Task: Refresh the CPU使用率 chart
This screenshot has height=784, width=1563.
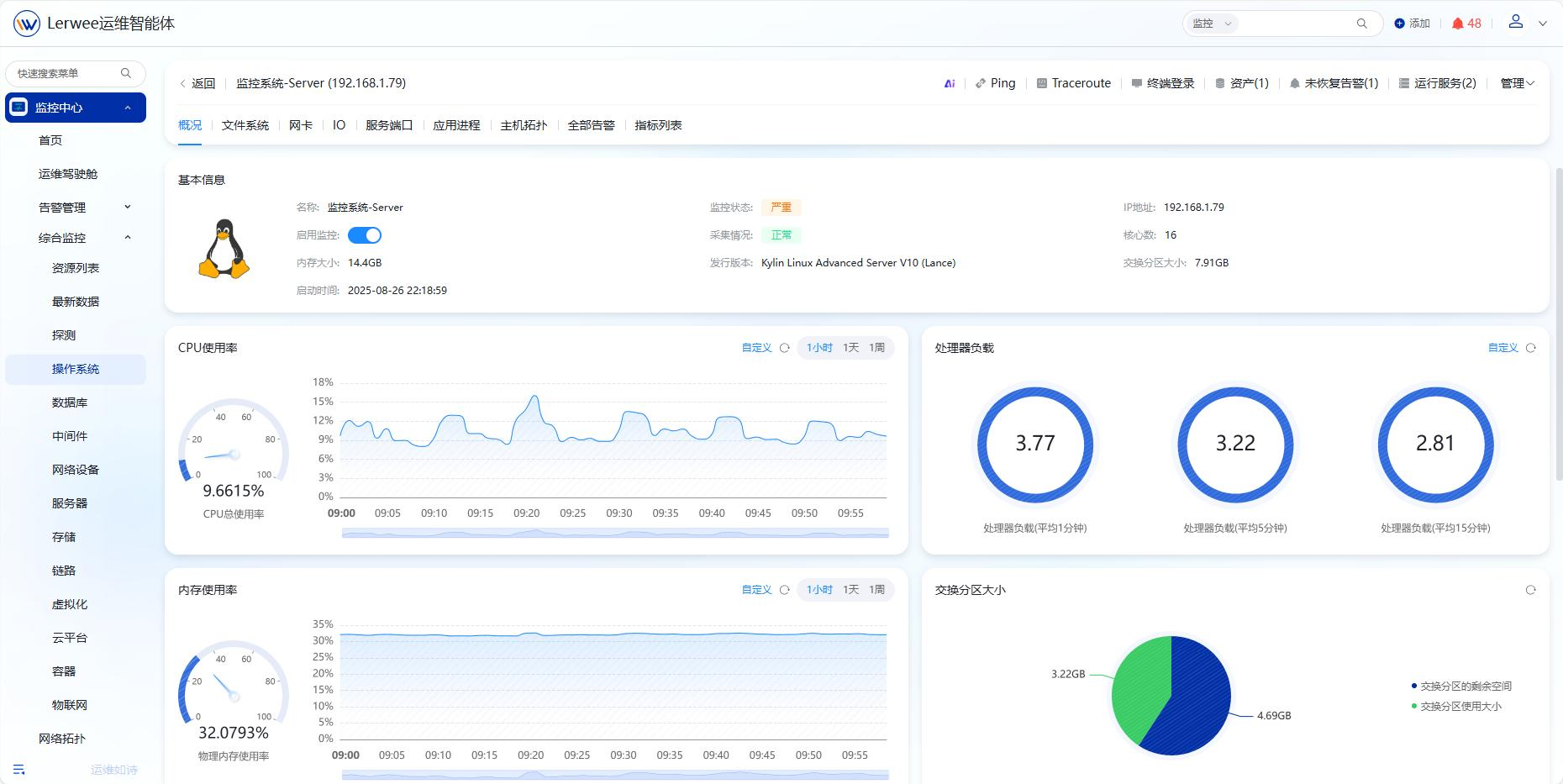Action: tap(785, 348)
